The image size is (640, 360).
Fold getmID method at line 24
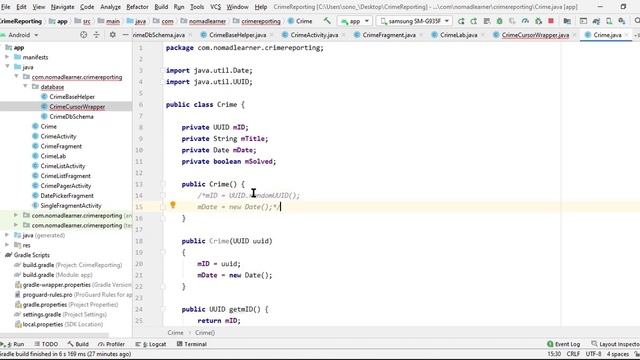click(x=163, y=309)
